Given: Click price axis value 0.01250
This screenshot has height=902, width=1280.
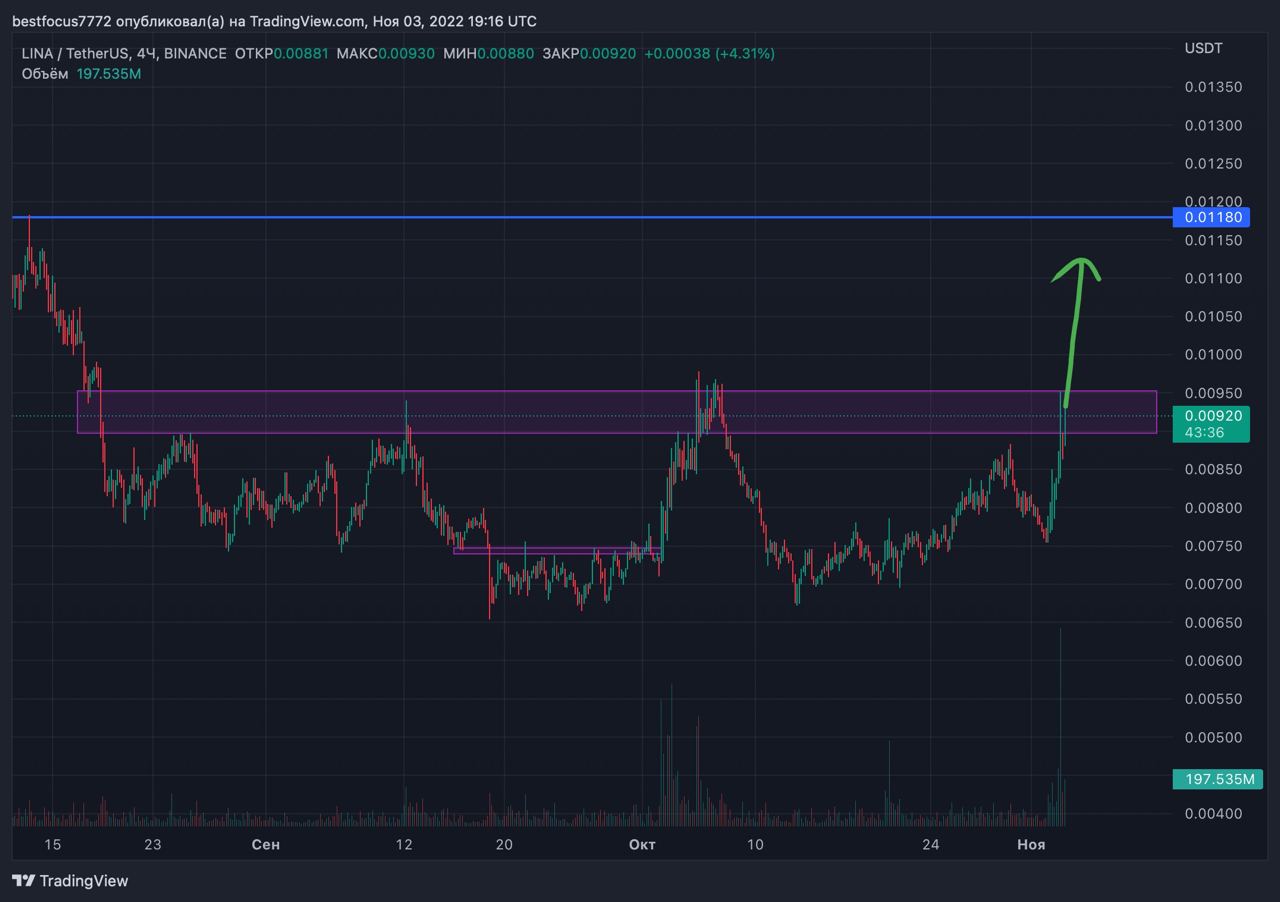Looking at the screenshot, I should 1213,163.
